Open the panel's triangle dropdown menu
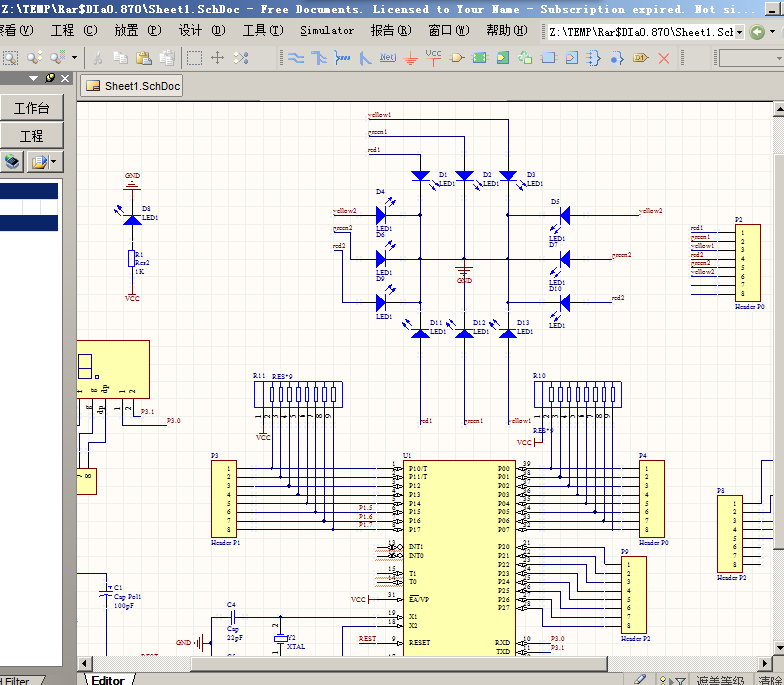Image resolution: width=784 pixels, height=685 pixels. pos(33,78)
